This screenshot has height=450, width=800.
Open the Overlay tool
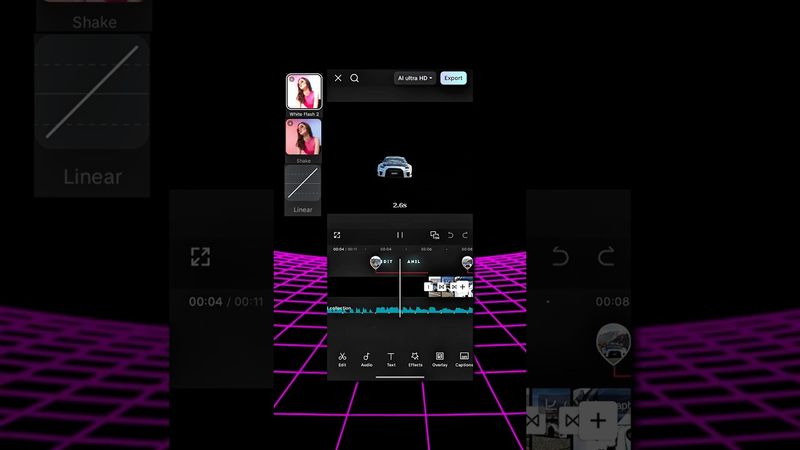pyautogui.click(x=439, y=359)
